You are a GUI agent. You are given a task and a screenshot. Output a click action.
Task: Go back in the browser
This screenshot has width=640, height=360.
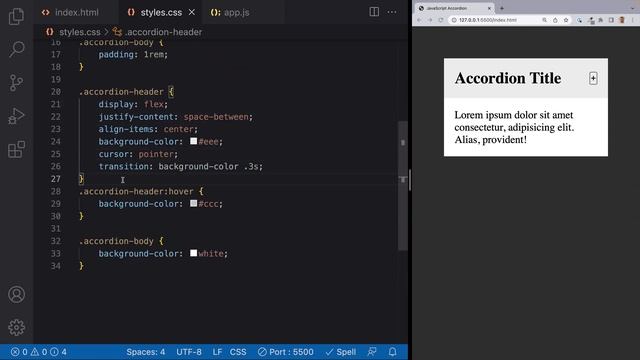pyautogui.click(x=419, y=20)
